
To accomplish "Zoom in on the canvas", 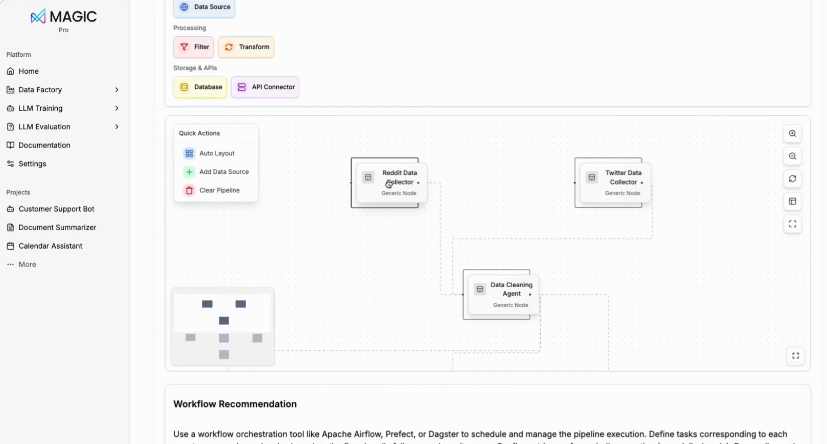I will click(792, 134).
